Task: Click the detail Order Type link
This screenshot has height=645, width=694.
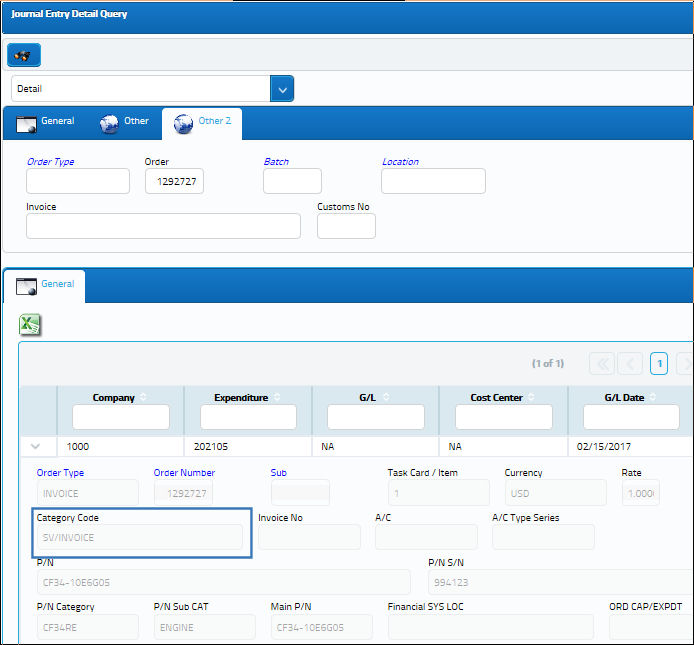Action: [60, 473]
